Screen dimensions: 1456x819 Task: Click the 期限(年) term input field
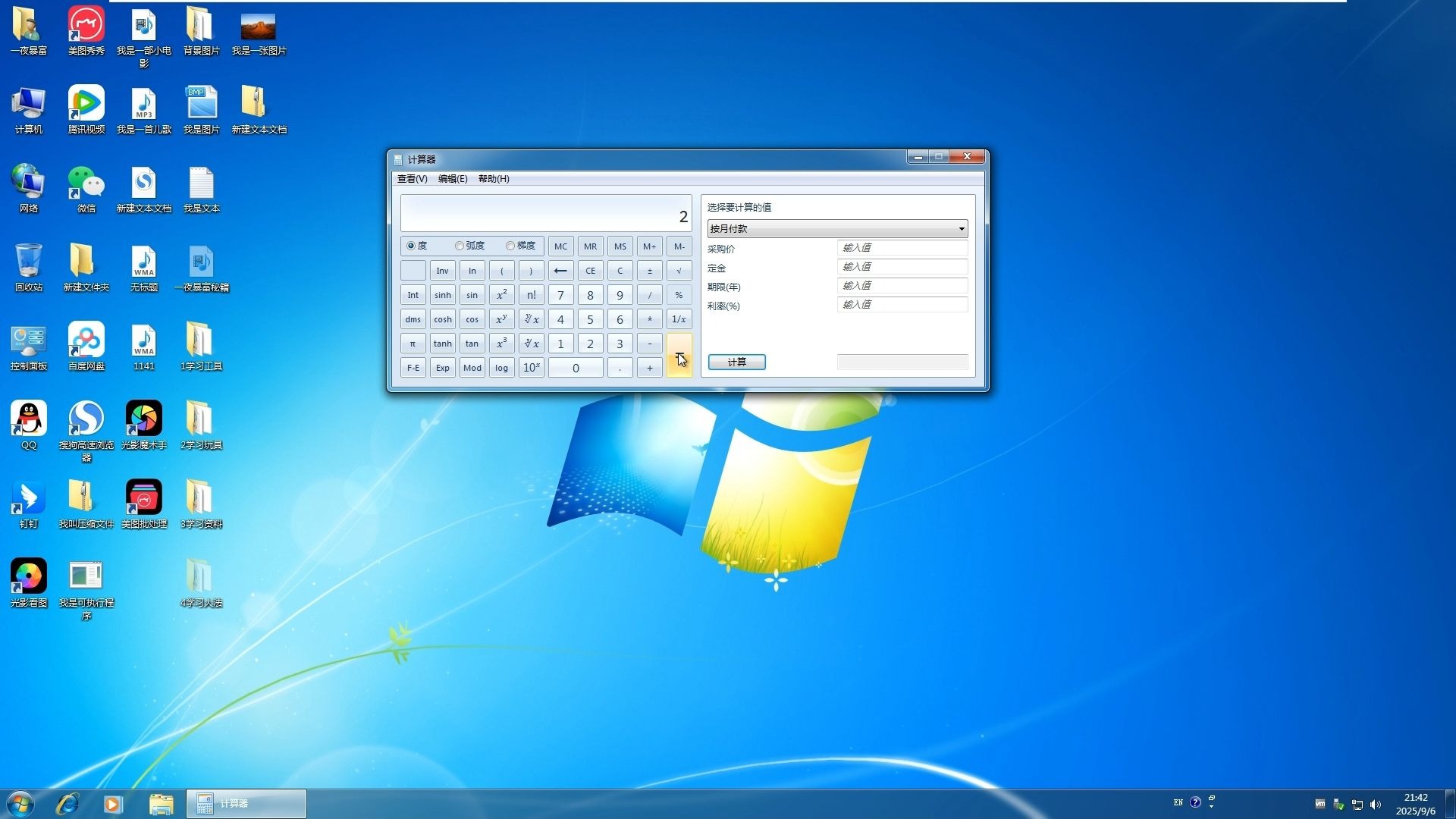tap(902, 286)
